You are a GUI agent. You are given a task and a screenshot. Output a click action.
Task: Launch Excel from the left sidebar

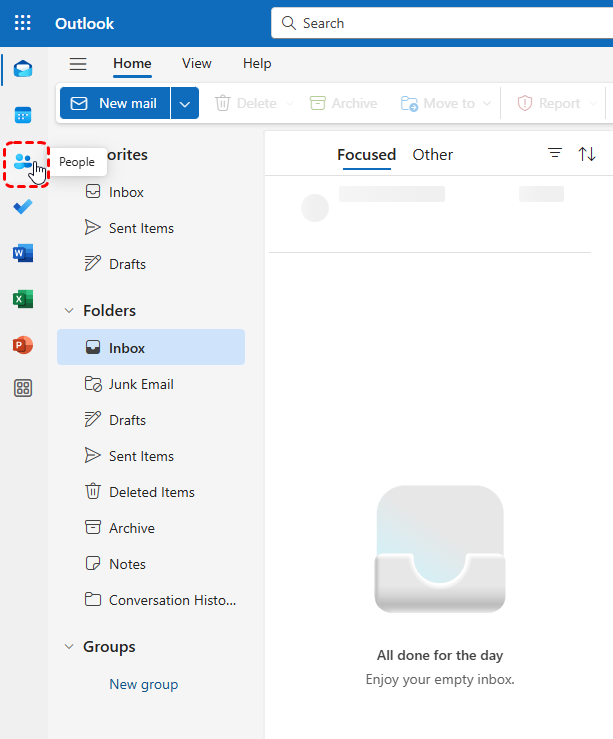(22, 299)
